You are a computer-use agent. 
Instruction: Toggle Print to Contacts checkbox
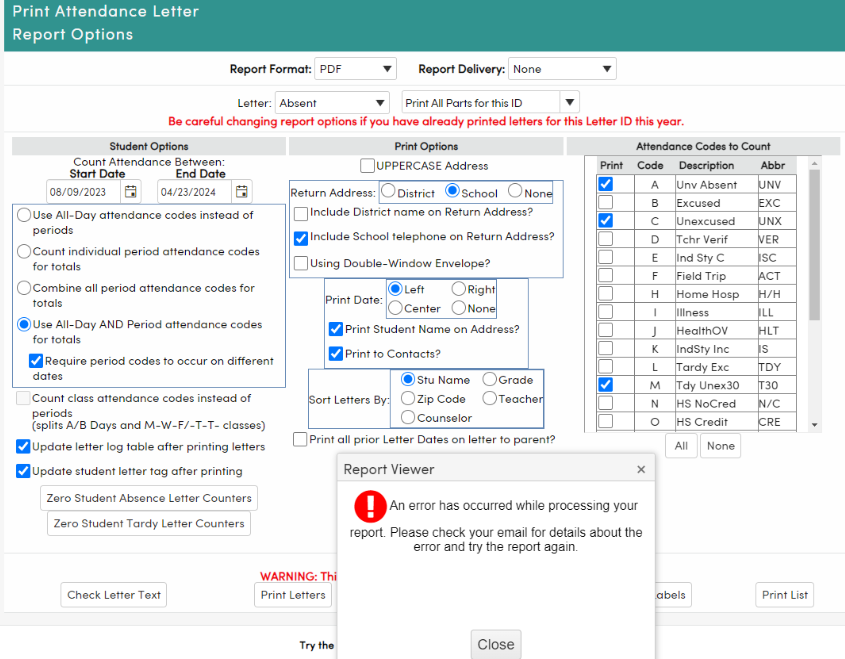tap(336, 353)
